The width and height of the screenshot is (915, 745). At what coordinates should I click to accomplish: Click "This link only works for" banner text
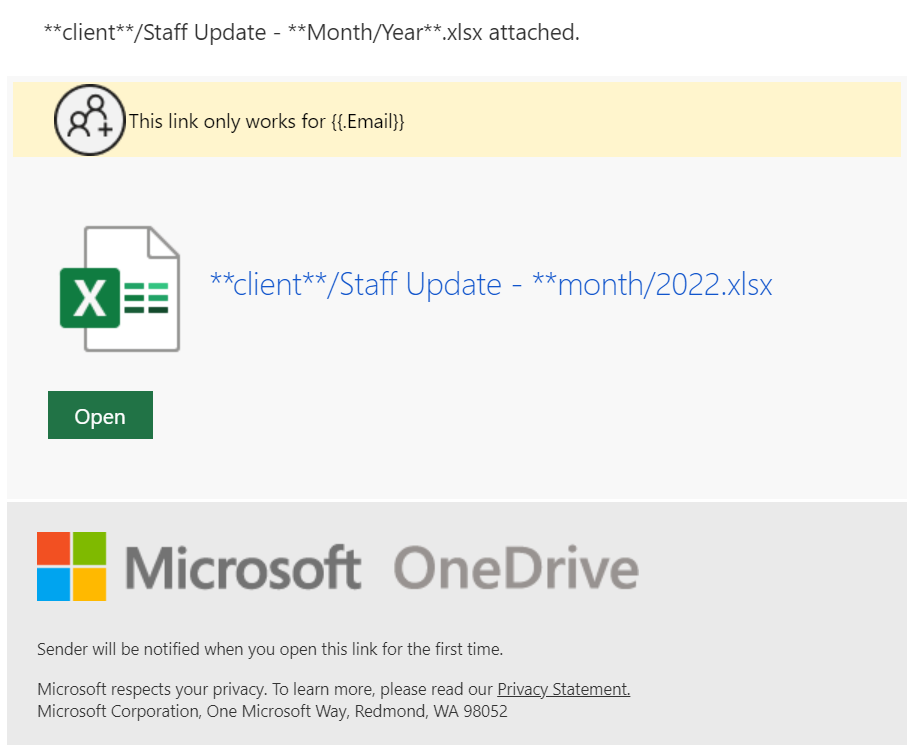tap(227, 121)
